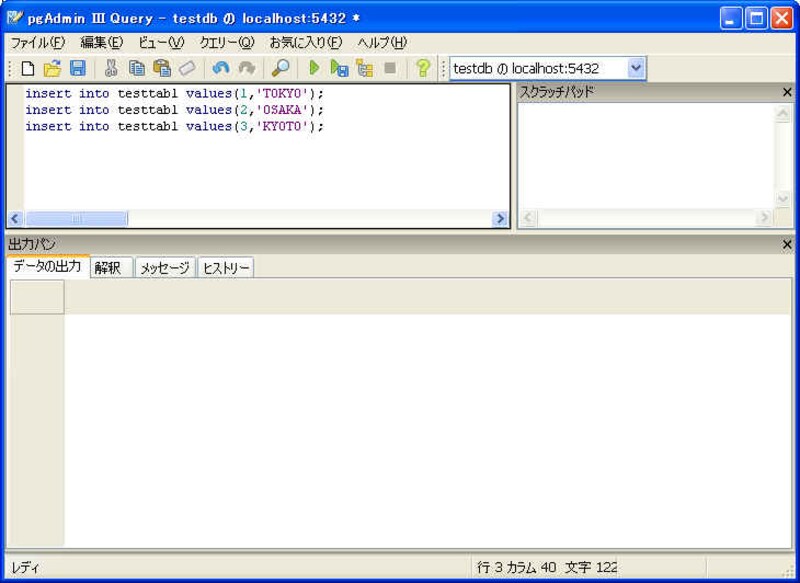Switch to the ヒストリー tab
800x583 pixels.
226,268
